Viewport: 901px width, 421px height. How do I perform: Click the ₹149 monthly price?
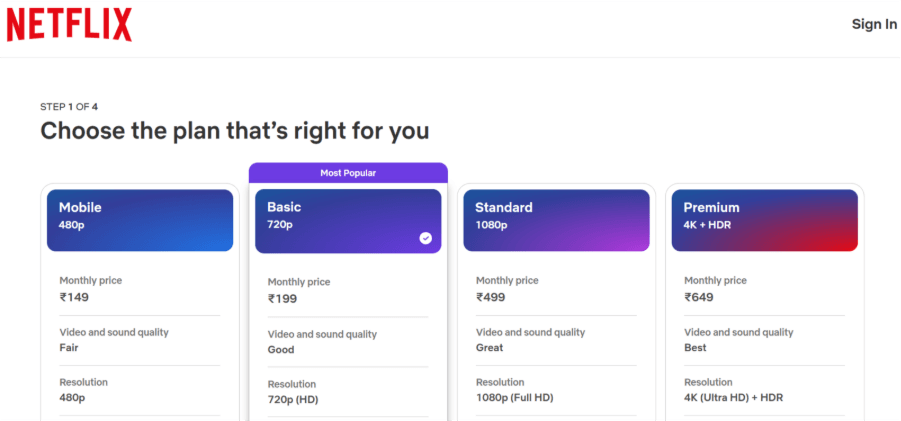coord(75,297)
